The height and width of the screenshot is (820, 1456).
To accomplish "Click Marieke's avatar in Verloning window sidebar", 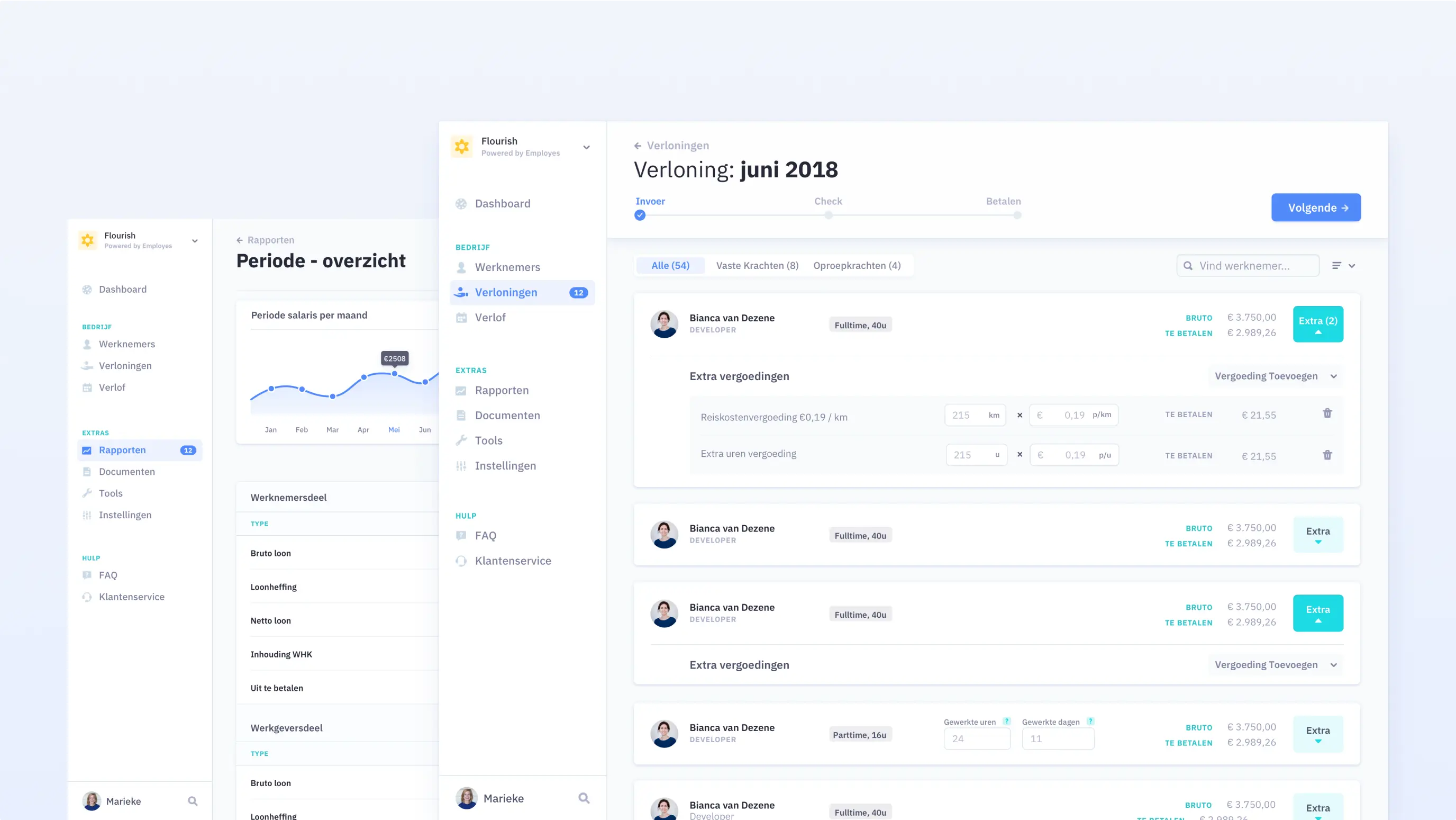I will pyautogui.click(x=466, y=798).
